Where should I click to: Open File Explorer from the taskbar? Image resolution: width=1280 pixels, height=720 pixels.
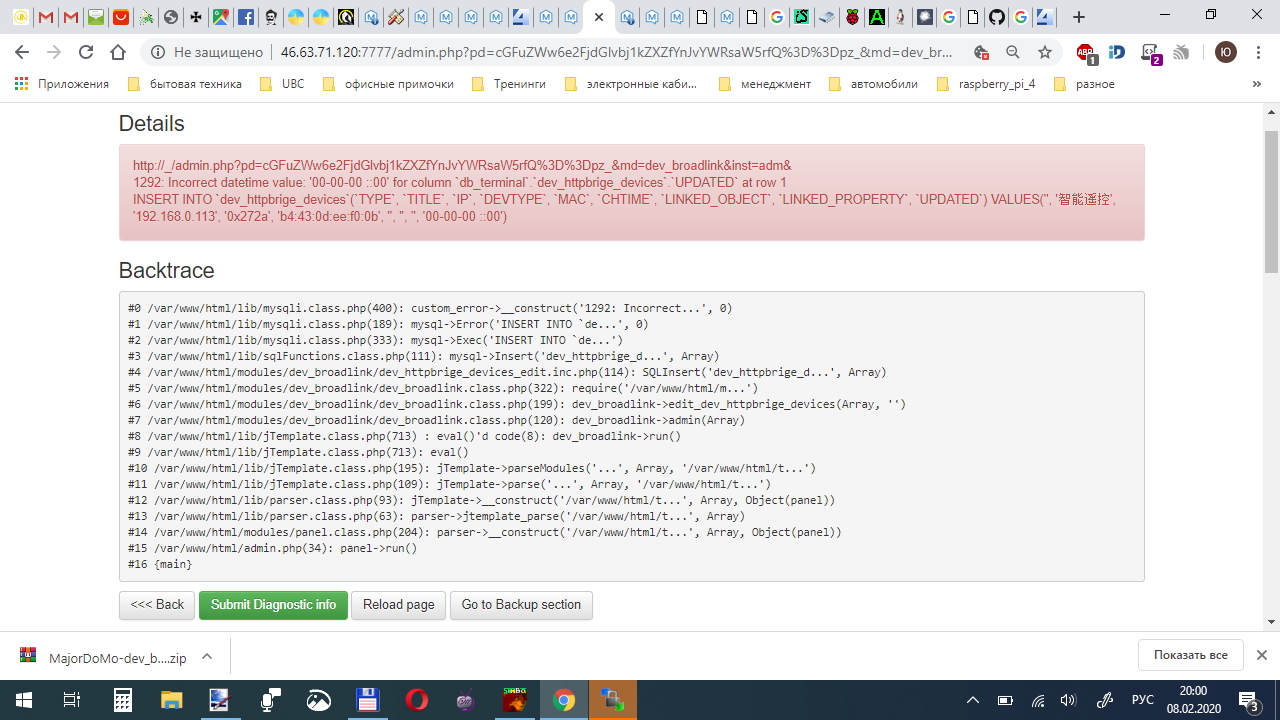(x=171, y=700)
